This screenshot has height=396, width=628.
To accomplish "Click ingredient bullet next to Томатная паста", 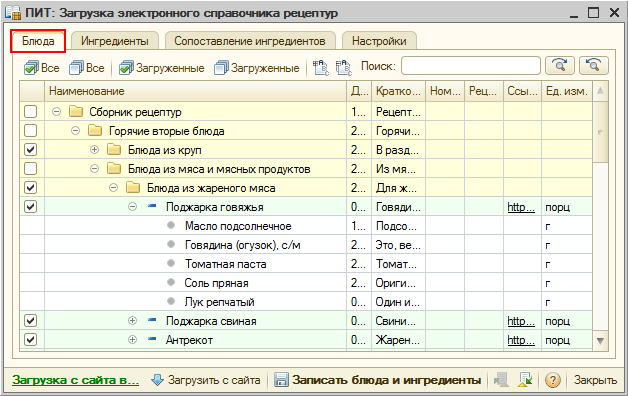I will [171, 263].
